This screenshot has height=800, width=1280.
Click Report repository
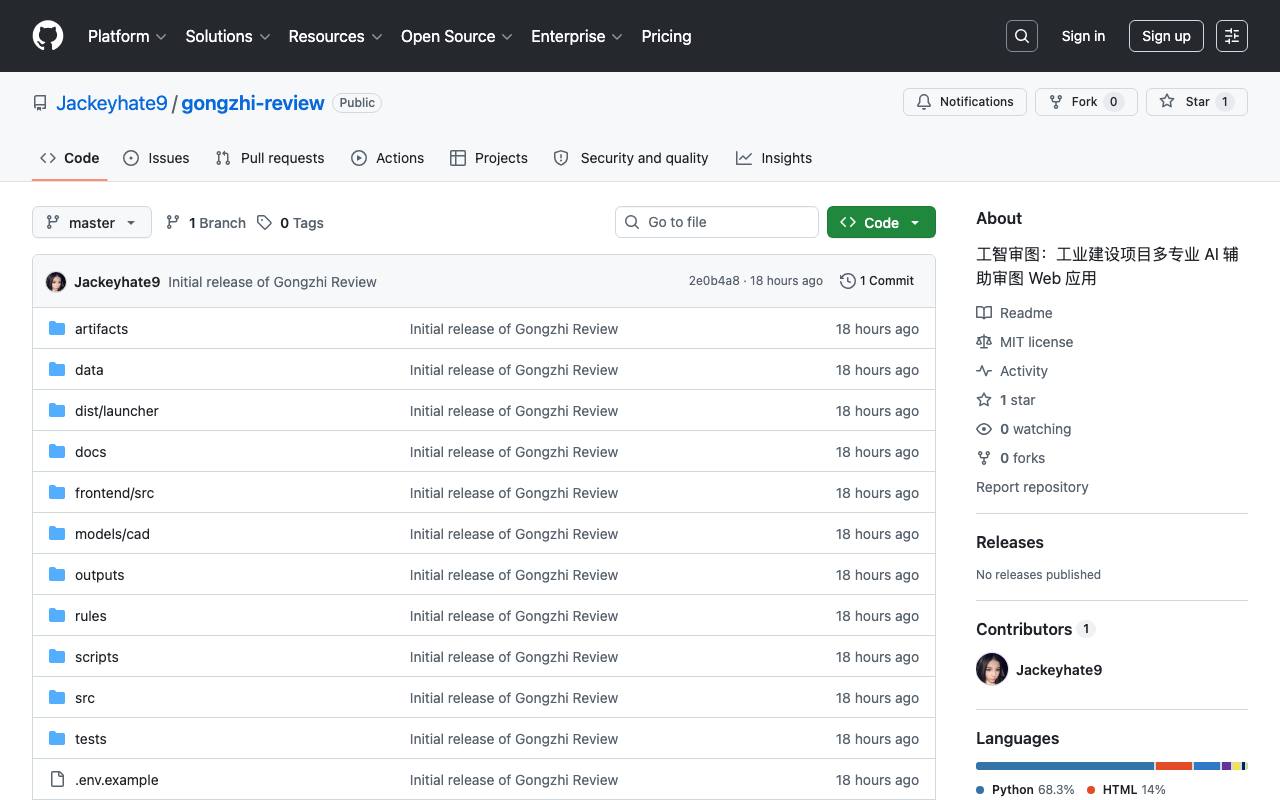[1032, 487]
